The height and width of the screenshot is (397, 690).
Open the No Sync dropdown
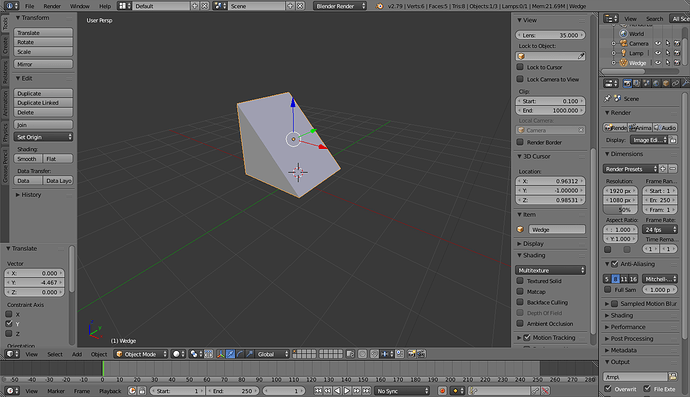tap(402, 391)
